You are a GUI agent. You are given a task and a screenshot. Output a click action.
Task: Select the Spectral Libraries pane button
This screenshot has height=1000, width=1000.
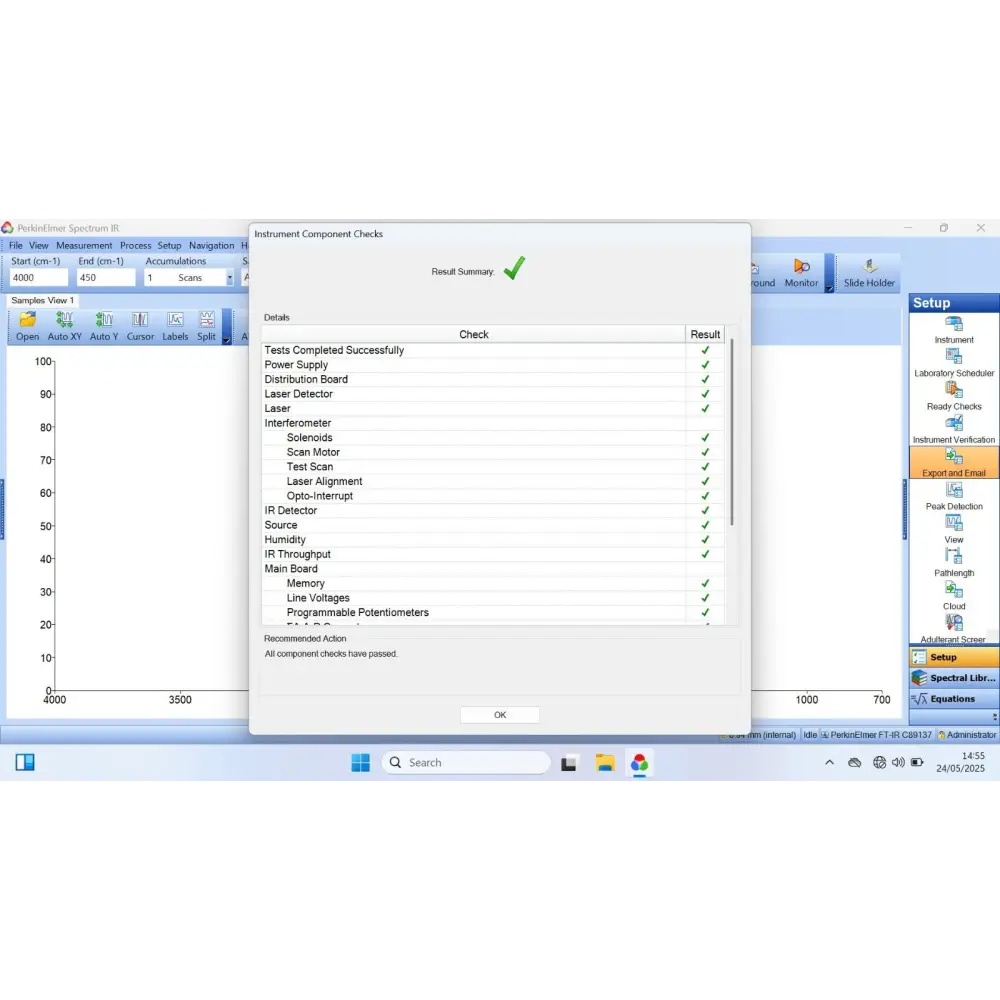pyautogui.click(x=953, y=678)
